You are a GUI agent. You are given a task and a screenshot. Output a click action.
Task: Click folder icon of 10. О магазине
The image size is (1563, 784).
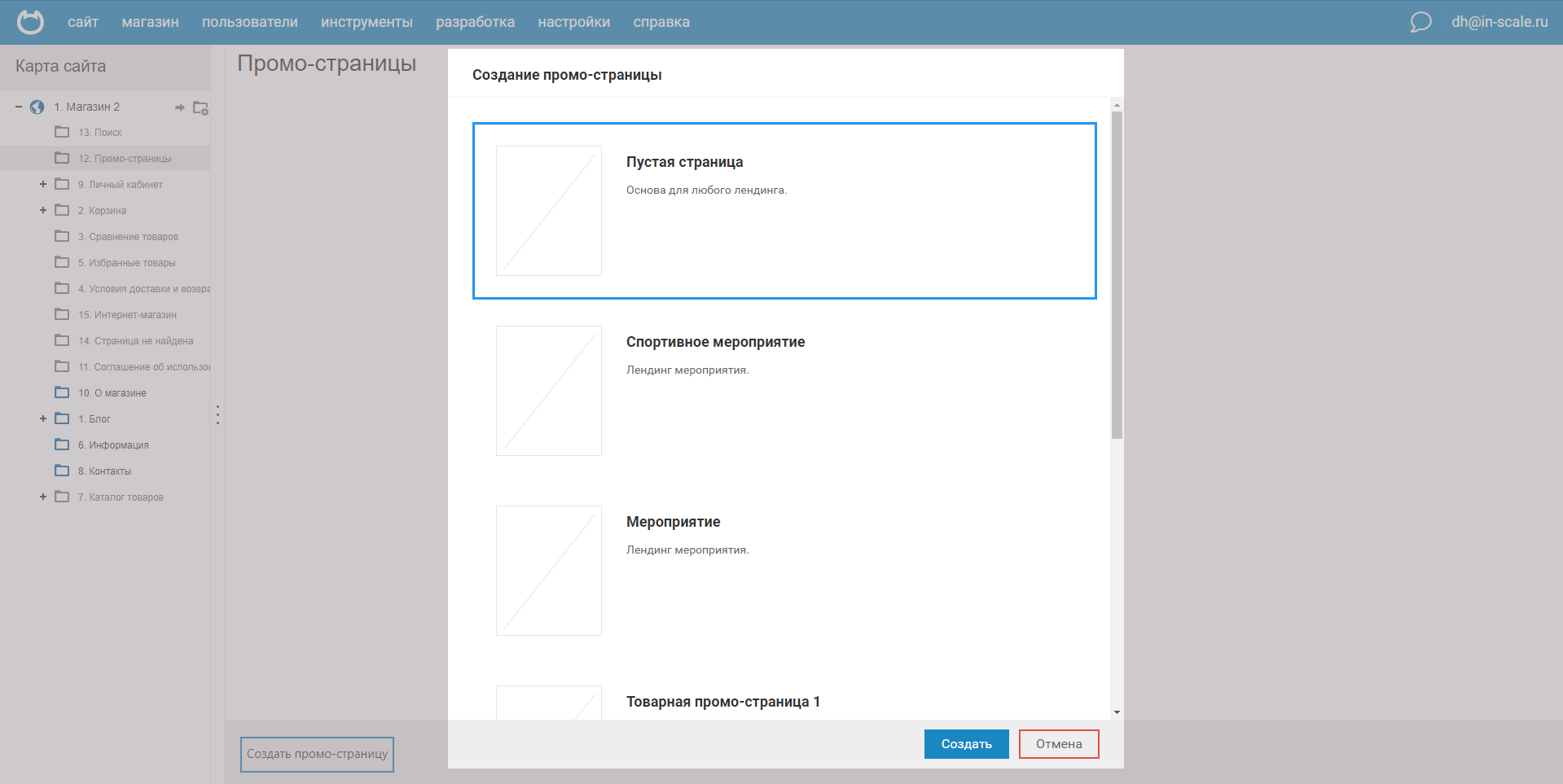pyautogui.click(x=62, y=392)
